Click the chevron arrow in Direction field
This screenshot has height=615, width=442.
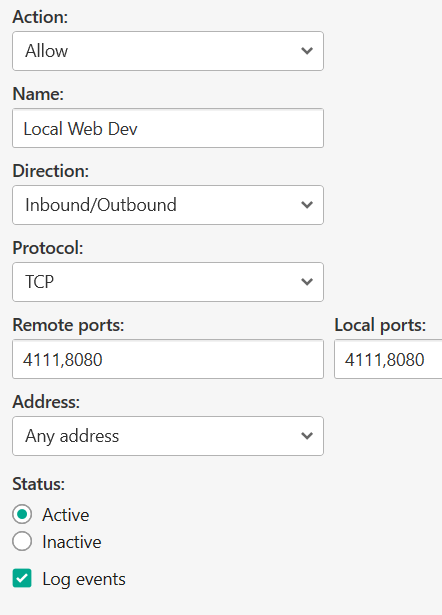pos(307,205)
